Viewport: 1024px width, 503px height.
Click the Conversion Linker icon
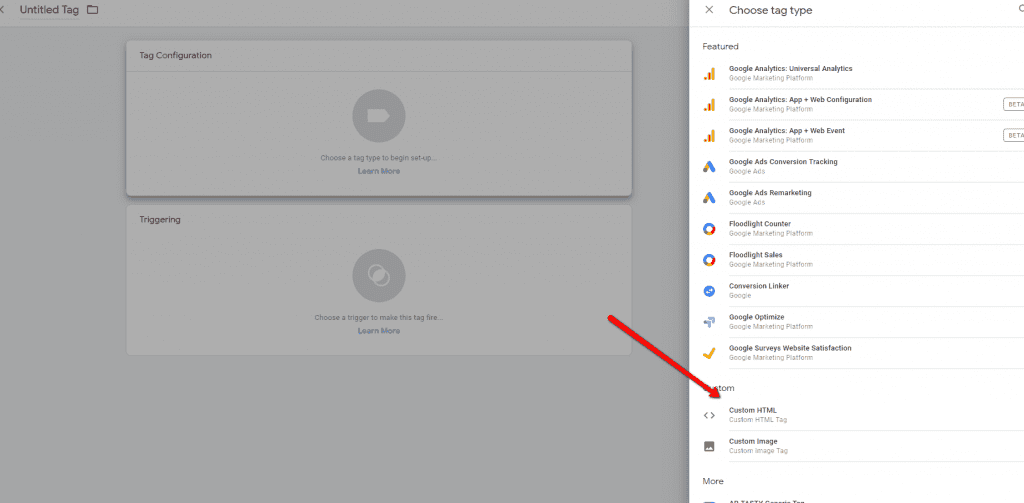point(709,290)
